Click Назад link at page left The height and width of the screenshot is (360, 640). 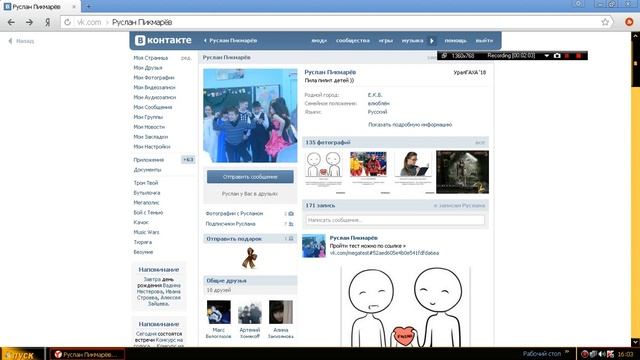point(21,41)
